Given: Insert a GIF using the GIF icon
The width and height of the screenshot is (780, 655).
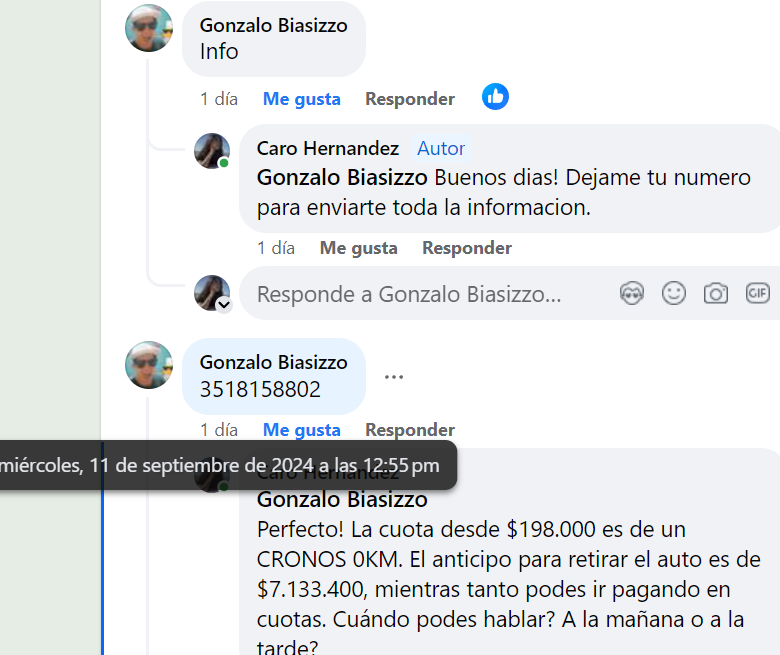Looking at the screenshot, I should click(757, 293).
